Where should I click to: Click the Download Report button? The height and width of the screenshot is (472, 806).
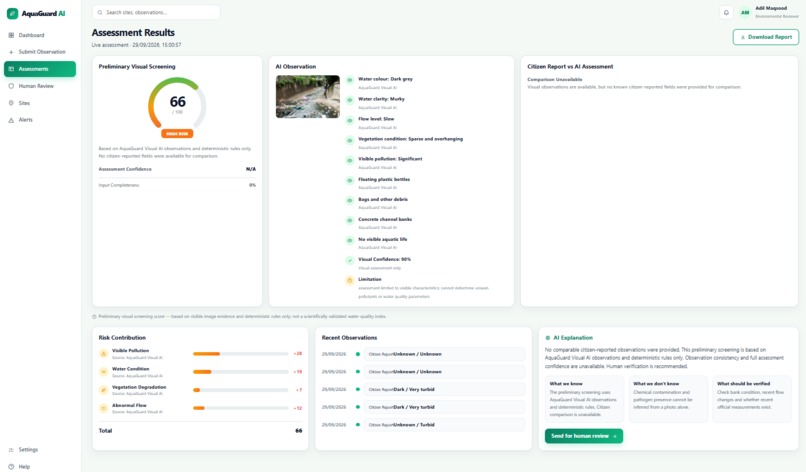tap(765, 37)
